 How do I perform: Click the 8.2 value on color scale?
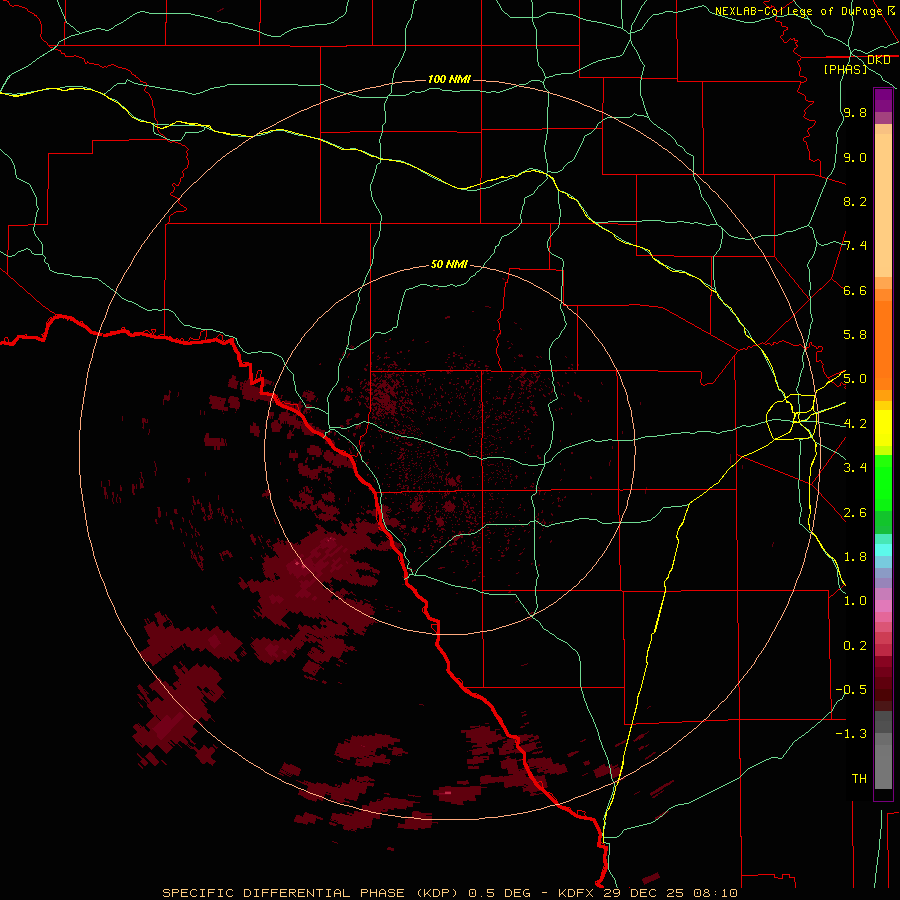(855, 201)
